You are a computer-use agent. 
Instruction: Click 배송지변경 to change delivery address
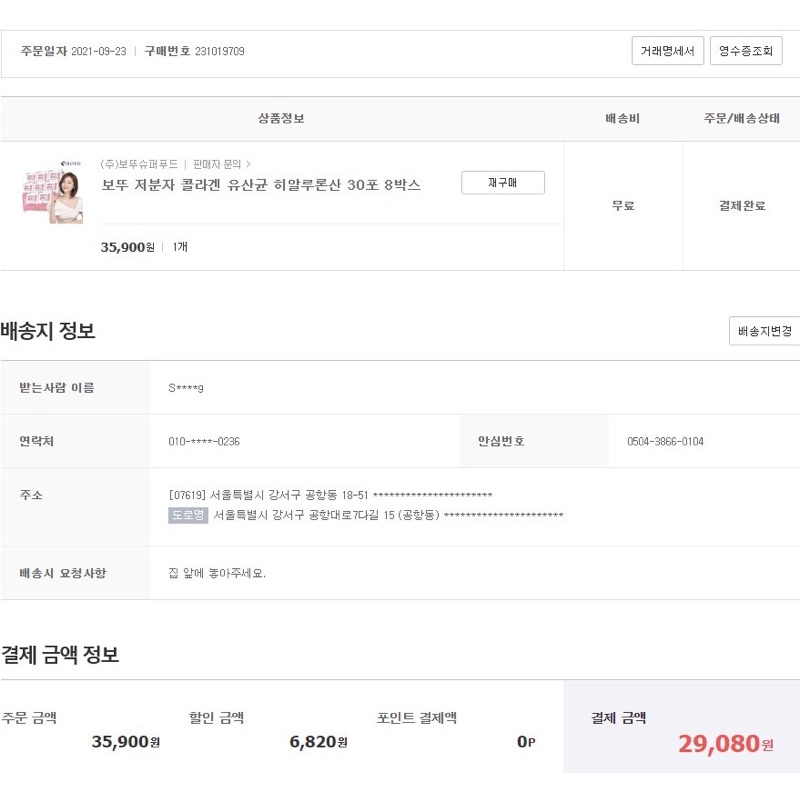pyautogui.click(x=764, y=331)
